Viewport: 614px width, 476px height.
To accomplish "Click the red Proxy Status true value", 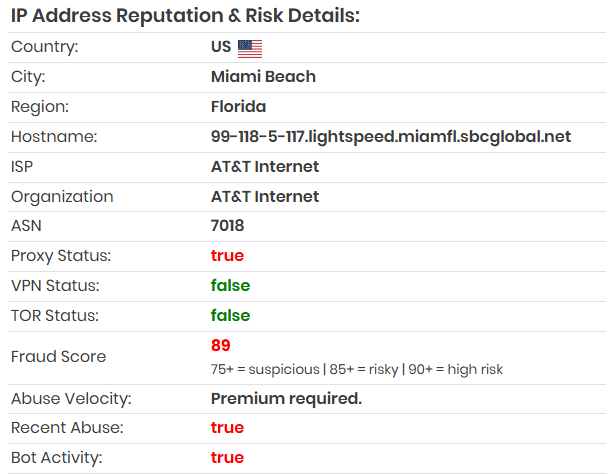I will coord(227,256).
